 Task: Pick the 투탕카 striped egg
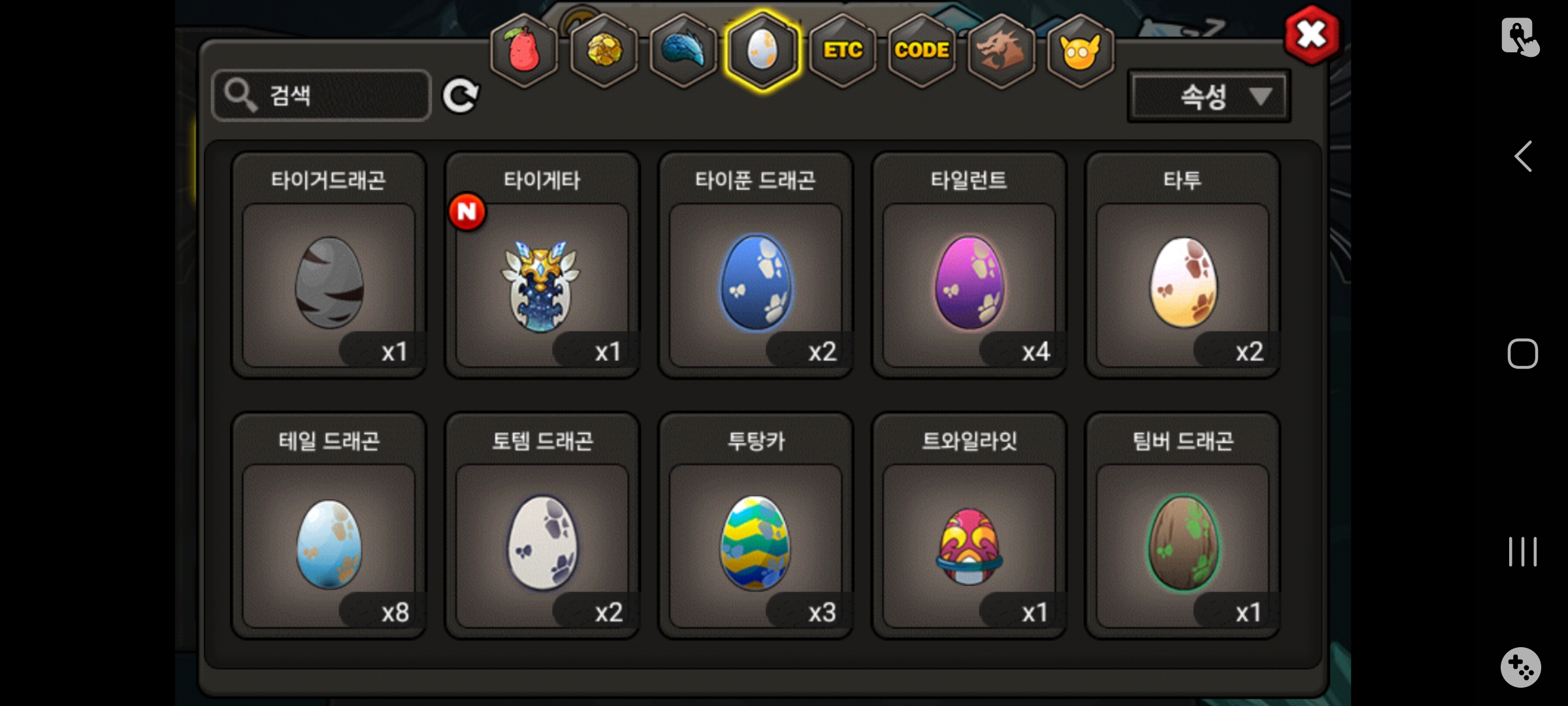[756, 525]
